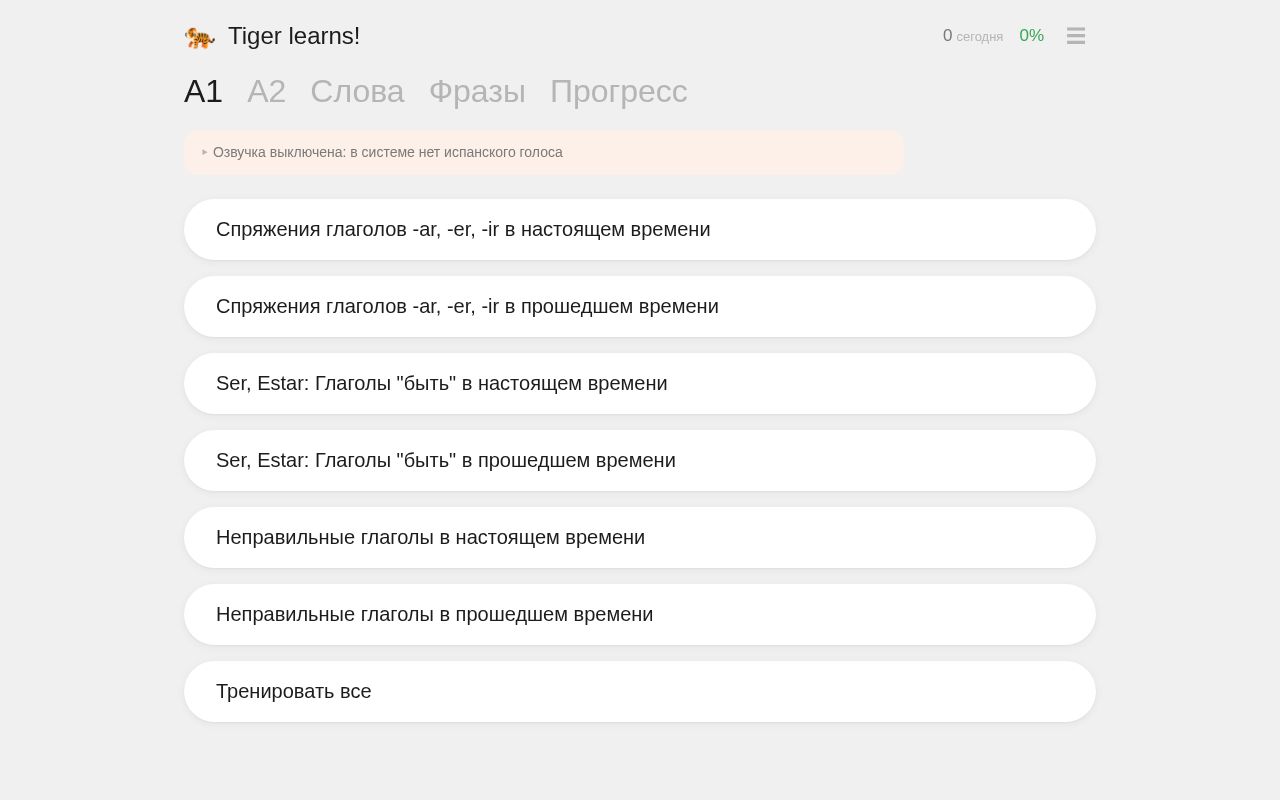This screenshot has width=1280, height=800.
Task: Go to the Прогресс tab
Action: pyautogui.click(x=619, y=91)
